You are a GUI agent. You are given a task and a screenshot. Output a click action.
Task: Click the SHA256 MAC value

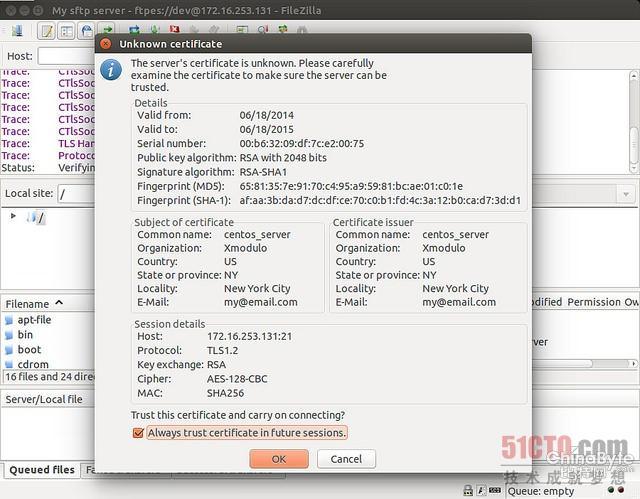pos(225,393)
